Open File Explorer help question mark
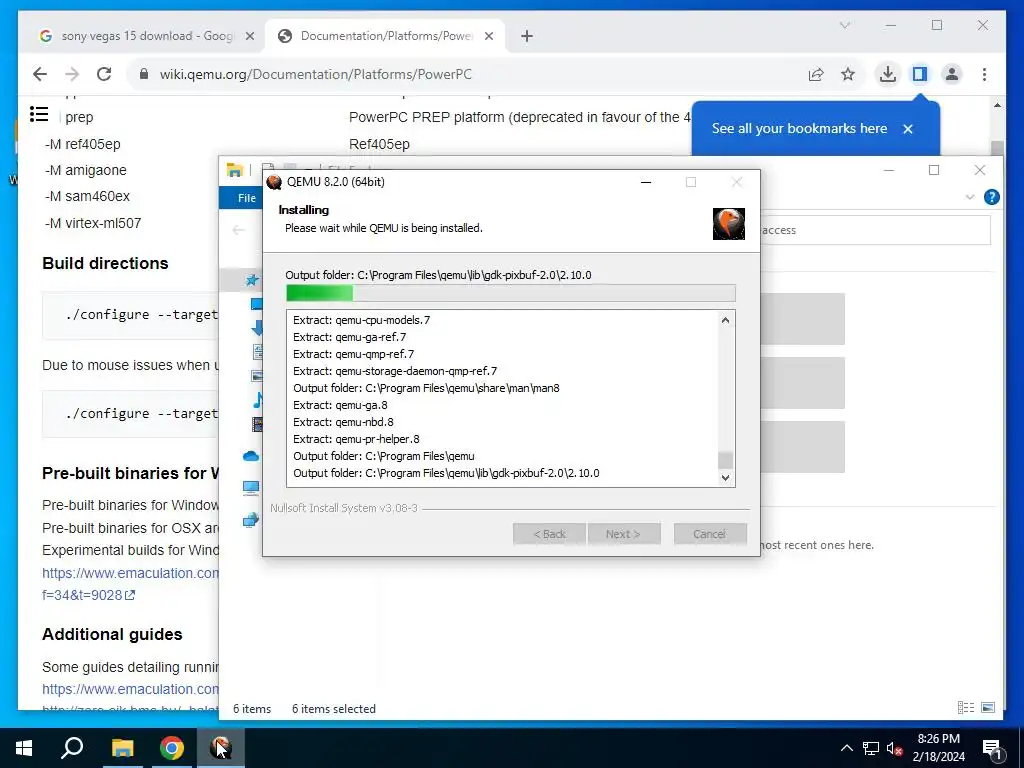Viewport: 1024px width, 768px height. pyautogui.click(x=991, y=197)
